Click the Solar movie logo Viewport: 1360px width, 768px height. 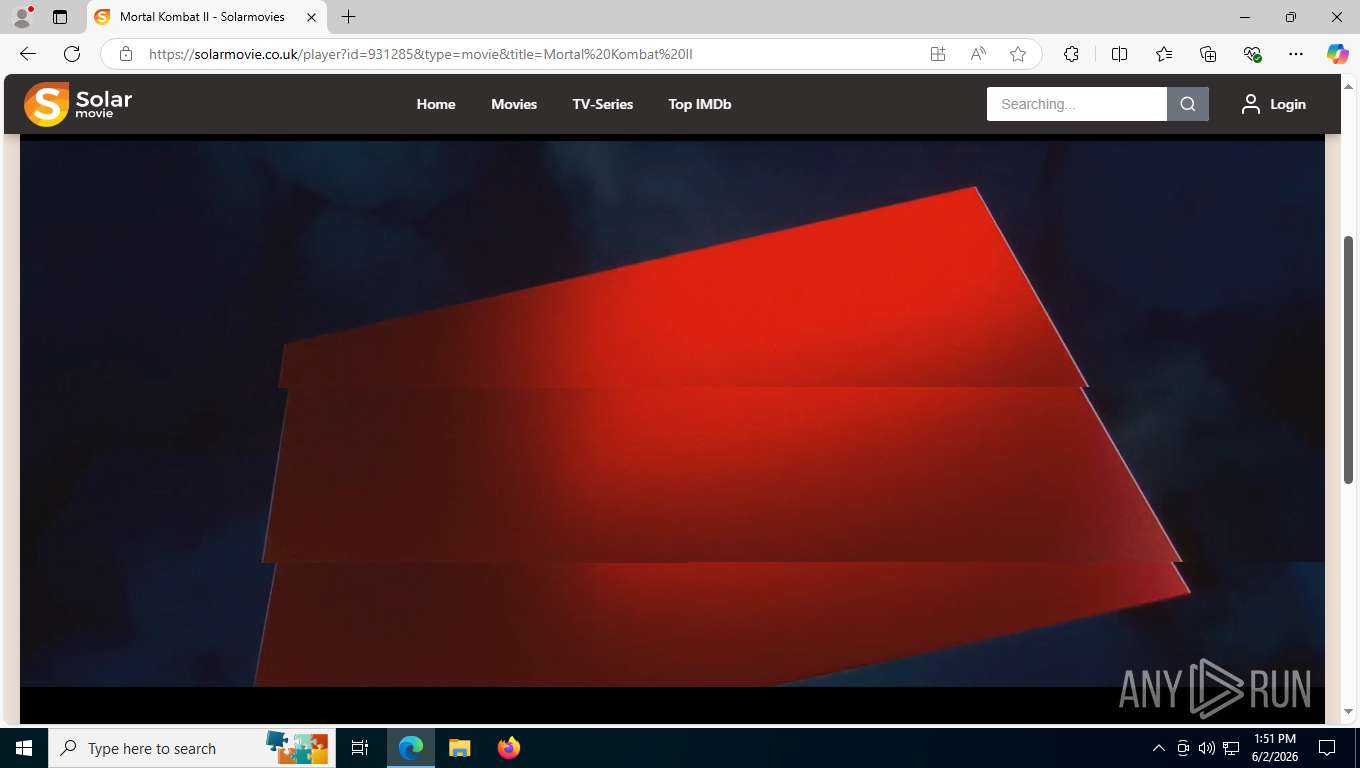78,104
